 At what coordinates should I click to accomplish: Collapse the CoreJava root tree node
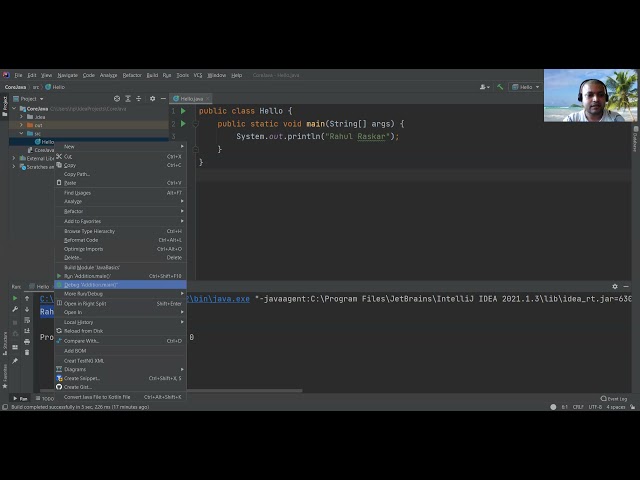pyautogui.click(x=14, y=109)
